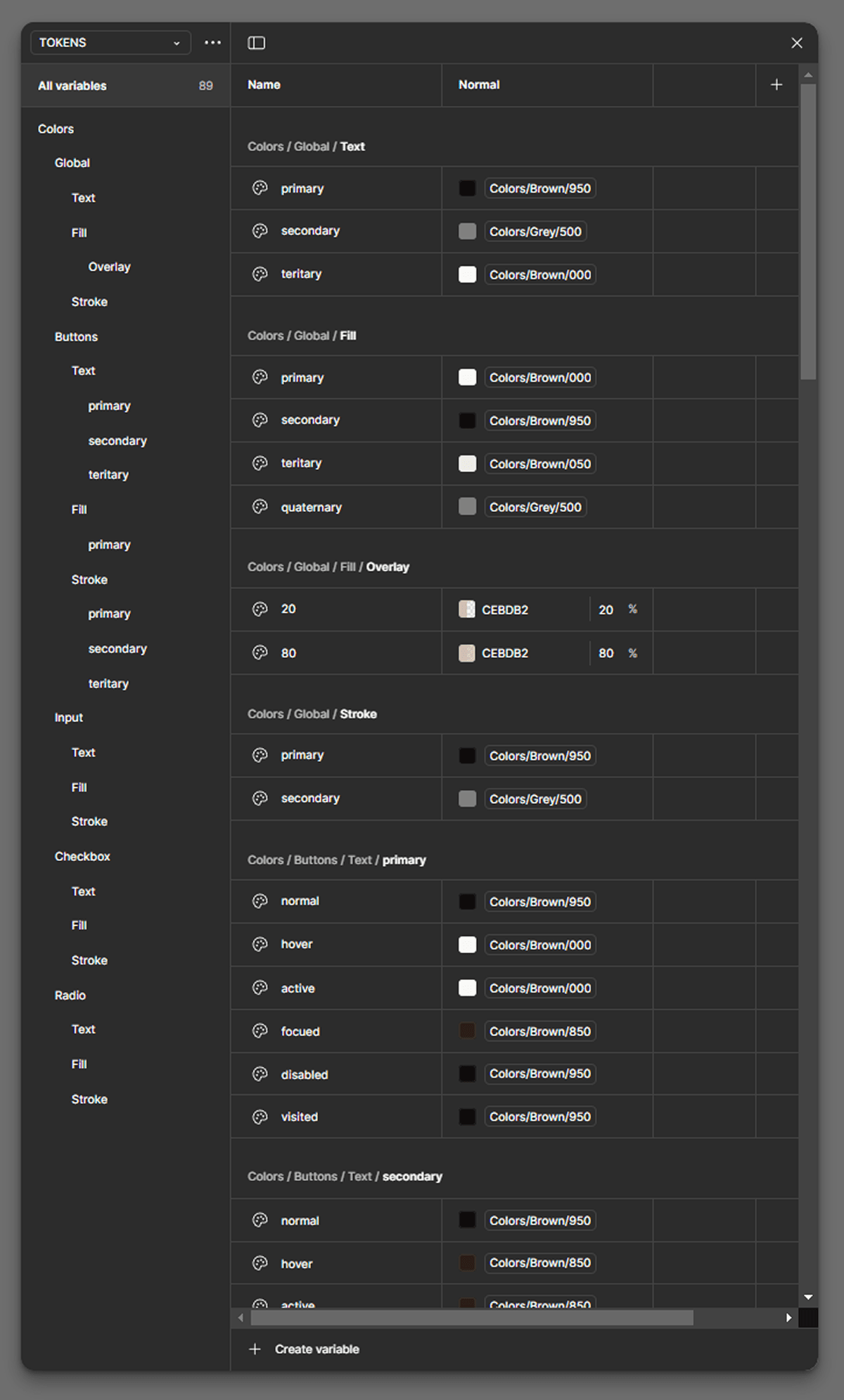Viewport: 844px width, 1400px height.
Task: Select the Checkbox group in sidebar
Action: [x=82, y=856]
